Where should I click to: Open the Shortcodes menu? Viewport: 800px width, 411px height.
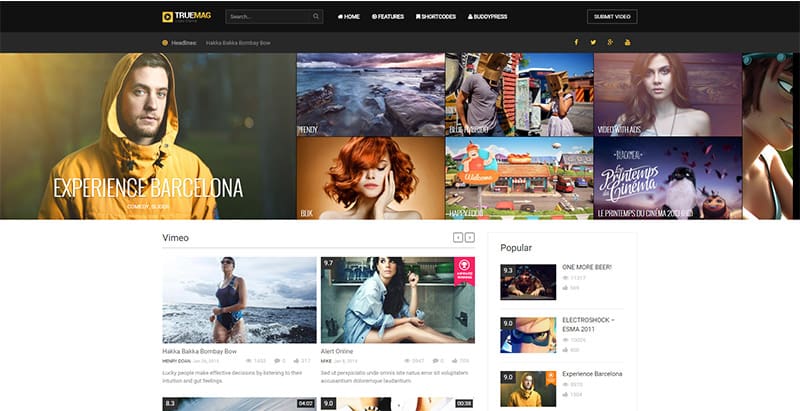click(436, 17)
